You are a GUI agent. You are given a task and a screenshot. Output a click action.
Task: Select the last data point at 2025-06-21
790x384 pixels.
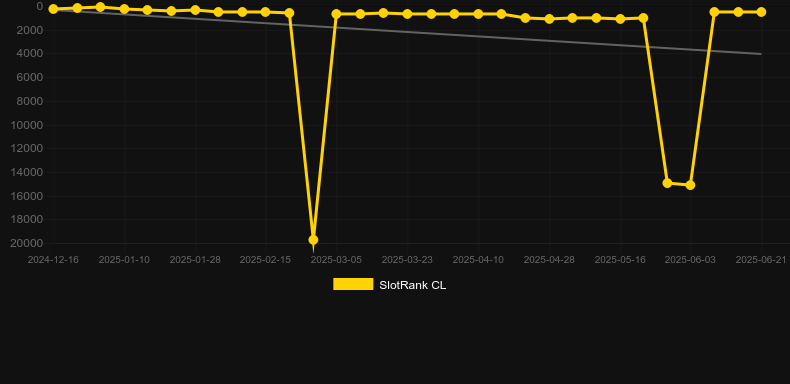click(x=761, y=12)
